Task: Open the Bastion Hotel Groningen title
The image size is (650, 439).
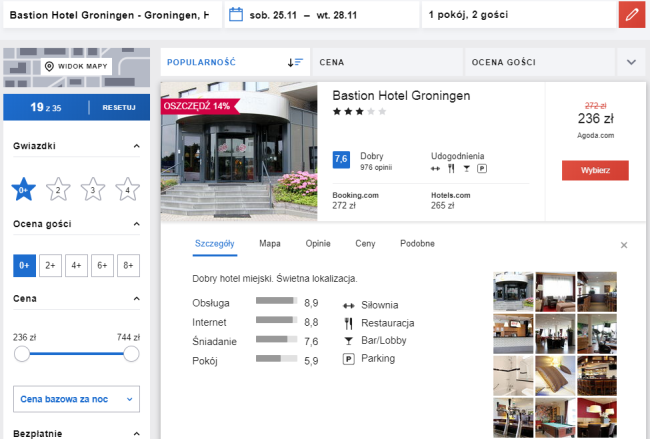Action: click(x=401, y=96)
